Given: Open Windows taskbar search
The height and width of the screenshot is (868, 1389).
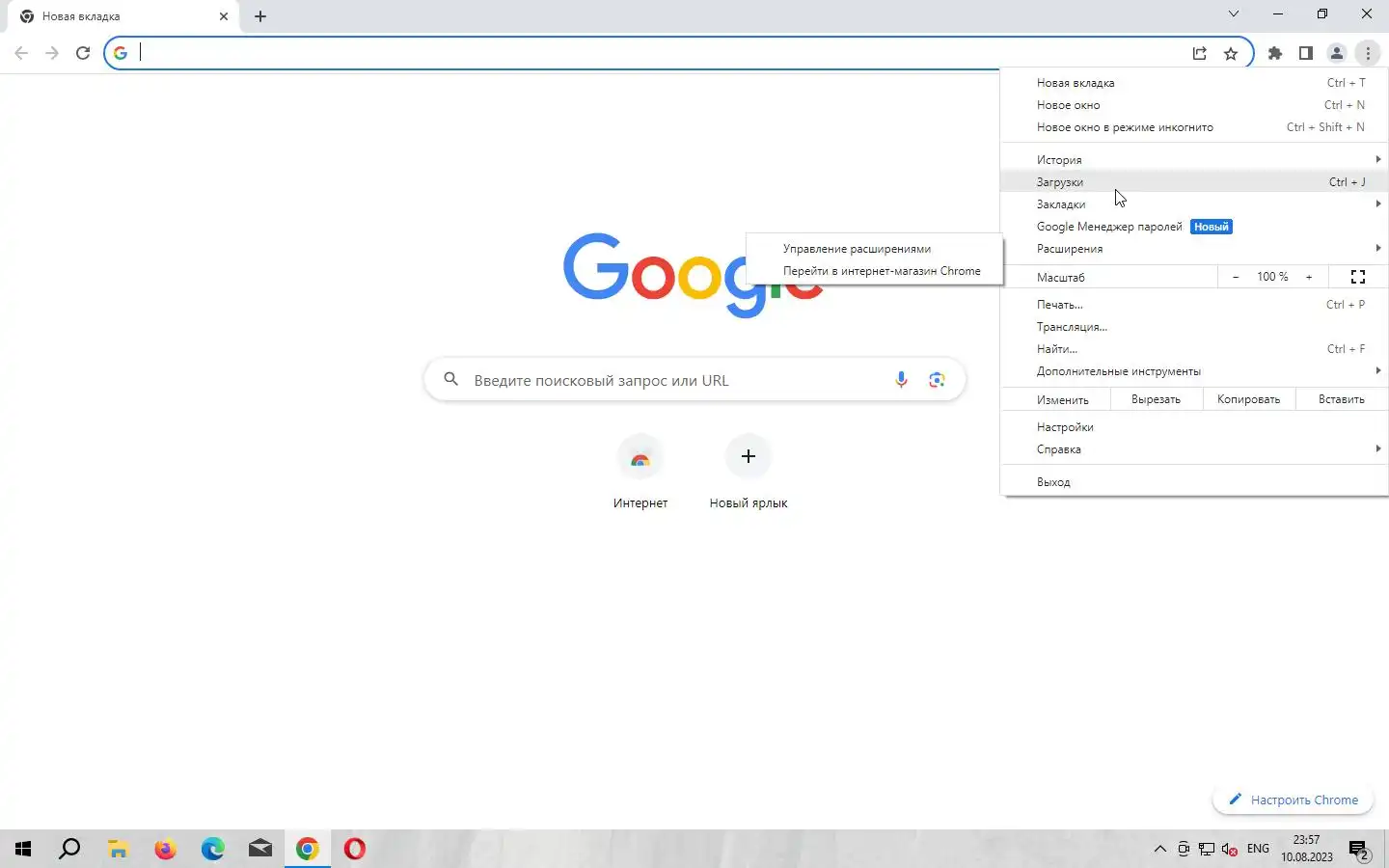Looking at the screenshot, I should tap(69, 849).
